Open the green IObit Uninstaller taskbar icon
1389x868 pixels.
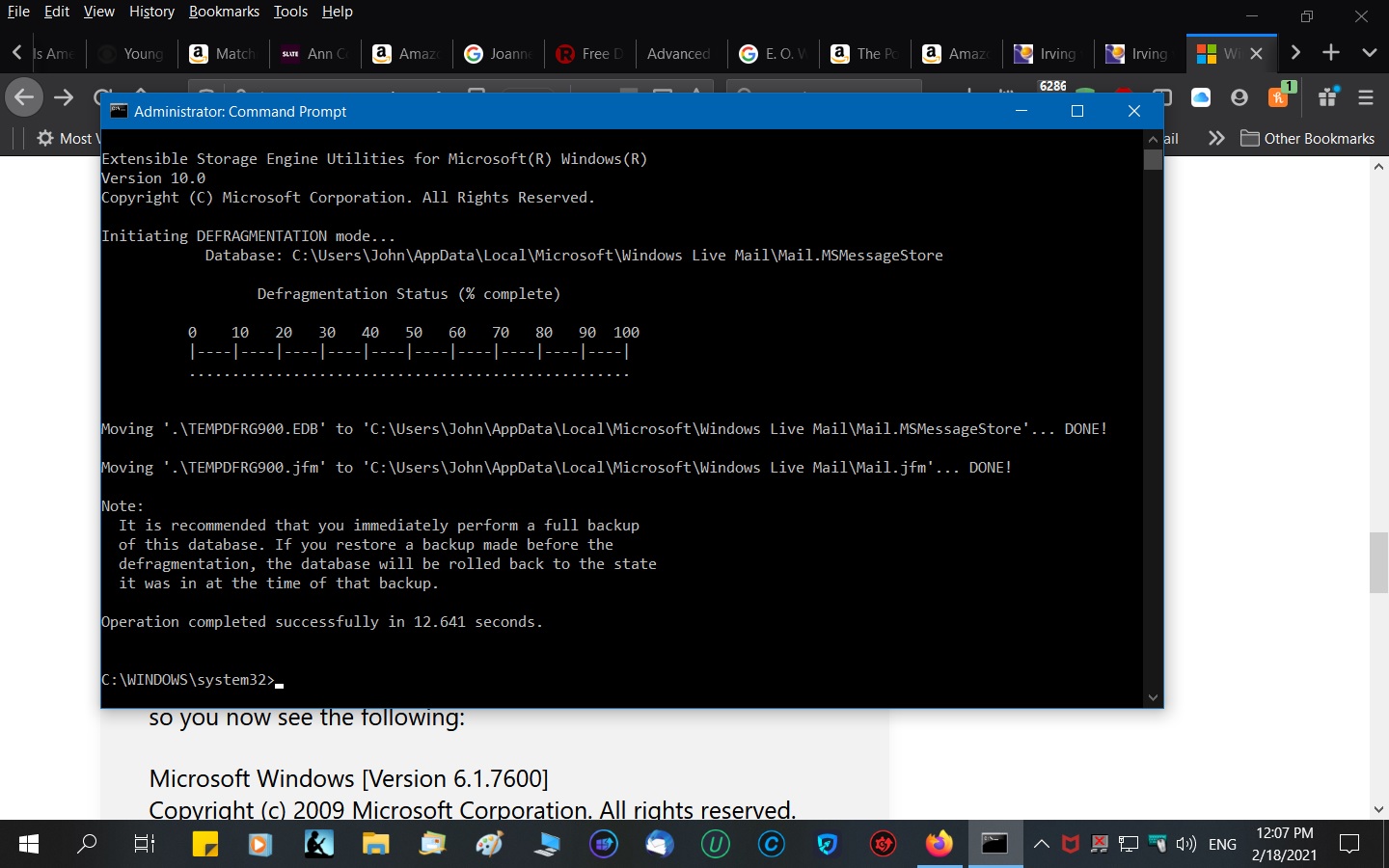point(715,845)
